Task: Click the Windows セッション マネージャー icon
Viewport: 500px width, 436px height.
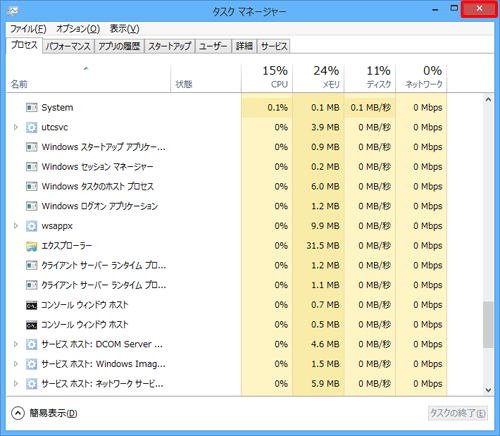Action: tap(31, 167)
